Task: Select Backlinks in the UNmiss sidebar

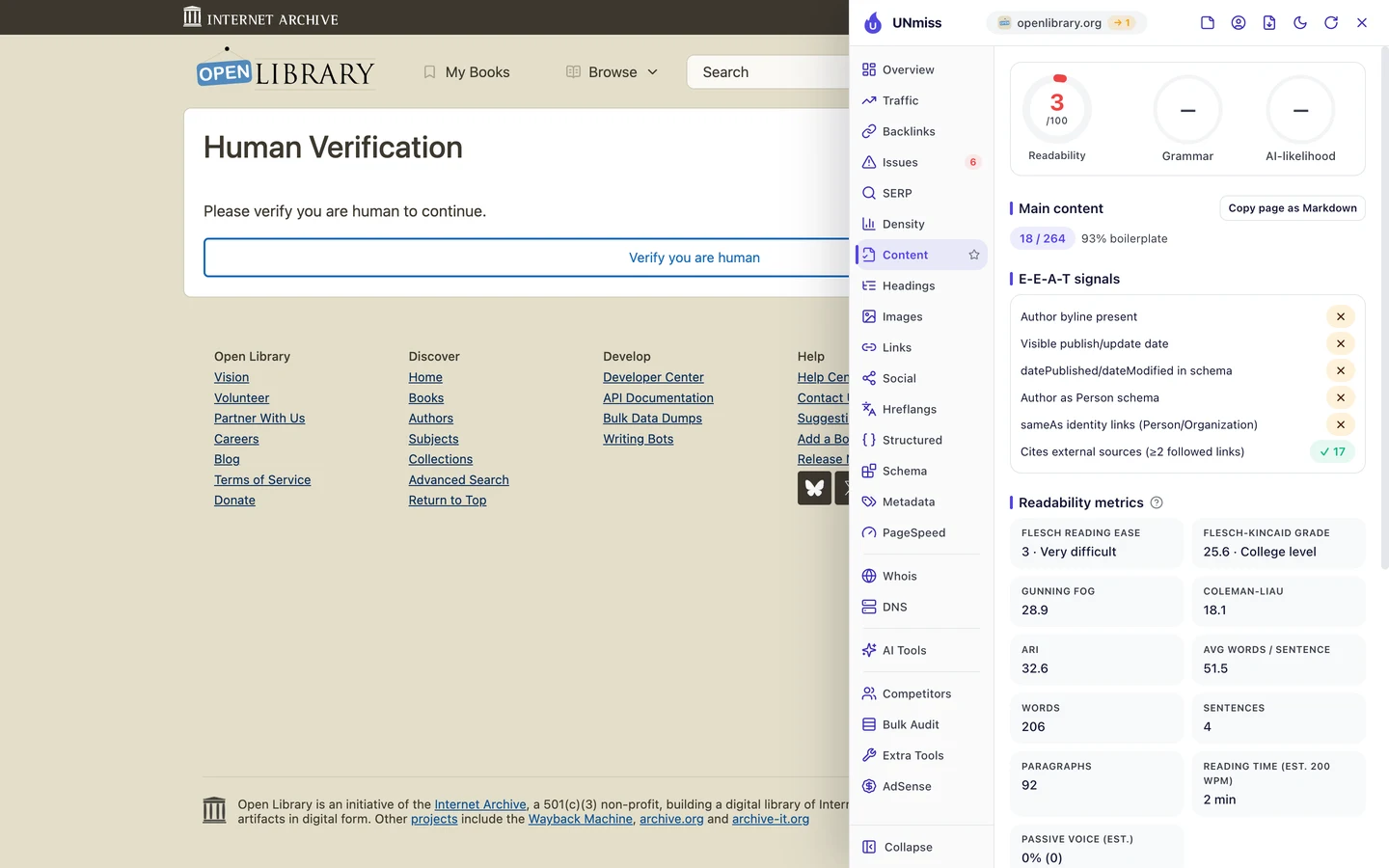Action: [921, 131]
